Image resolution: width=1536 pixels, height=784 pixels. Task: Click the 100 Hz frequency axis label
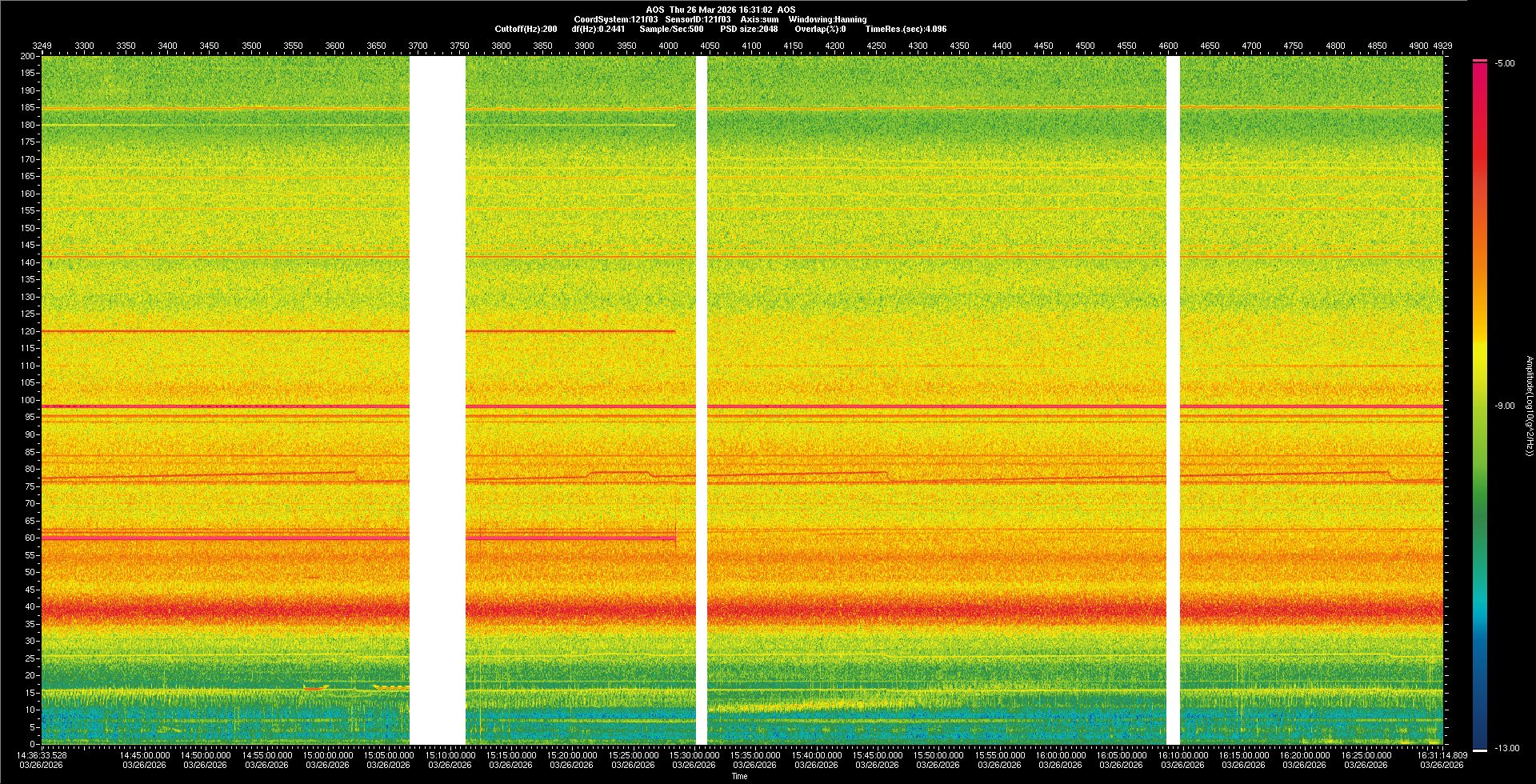tap(28, 400)
